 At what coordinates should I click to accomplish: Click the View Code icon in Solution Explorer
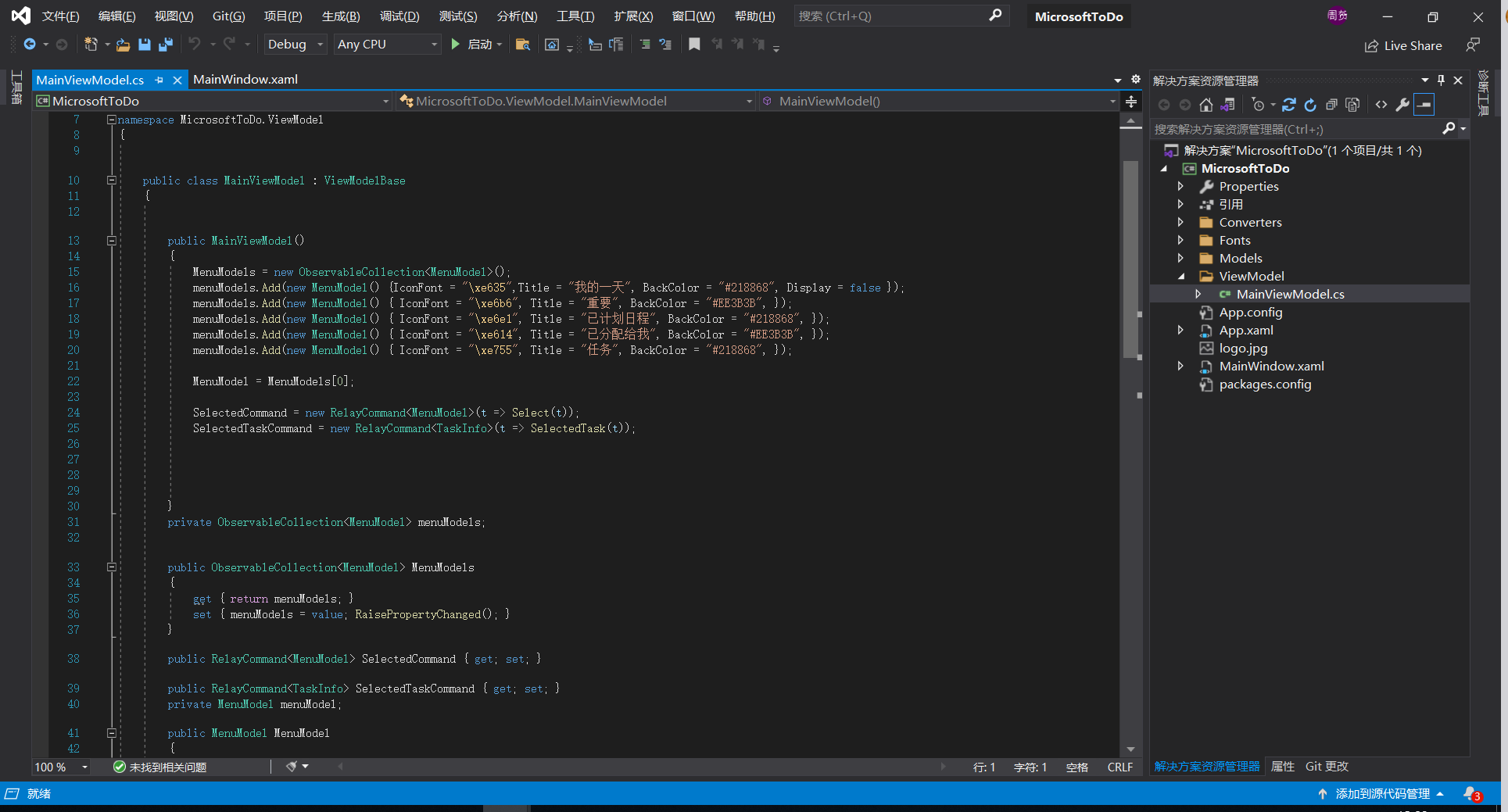[1381, 104]
